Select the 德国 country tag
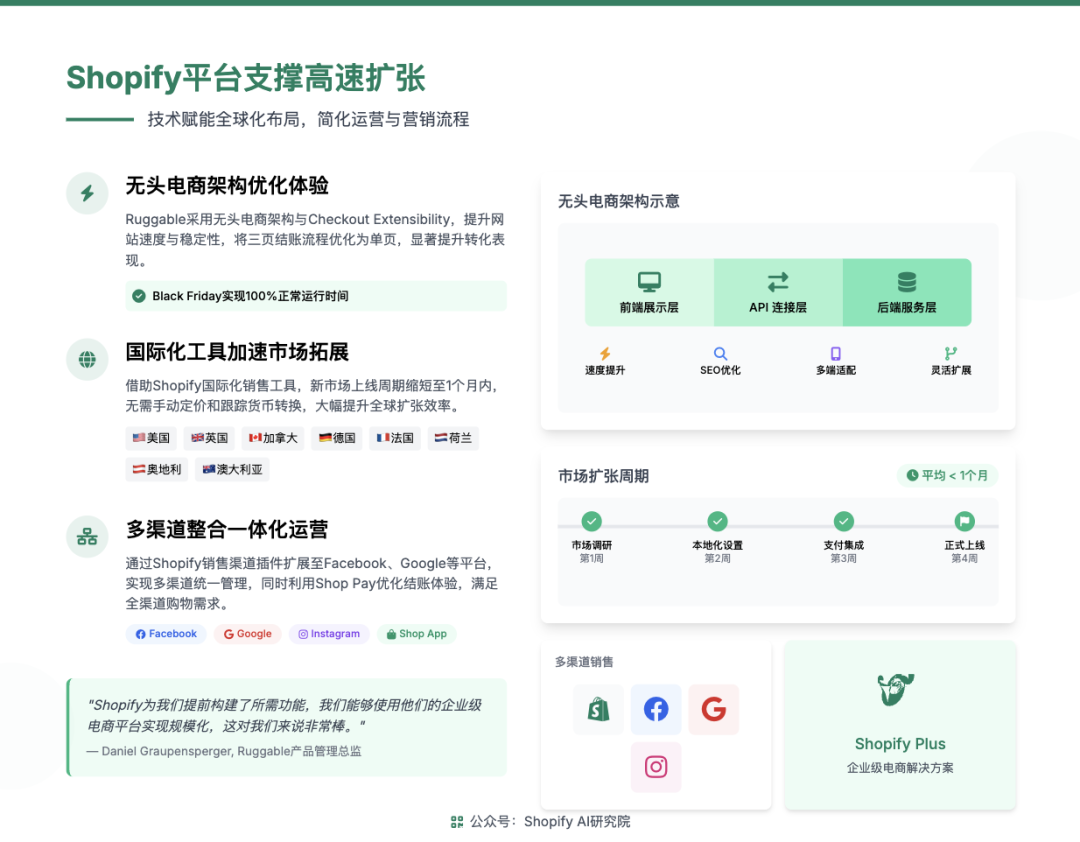 337,438
